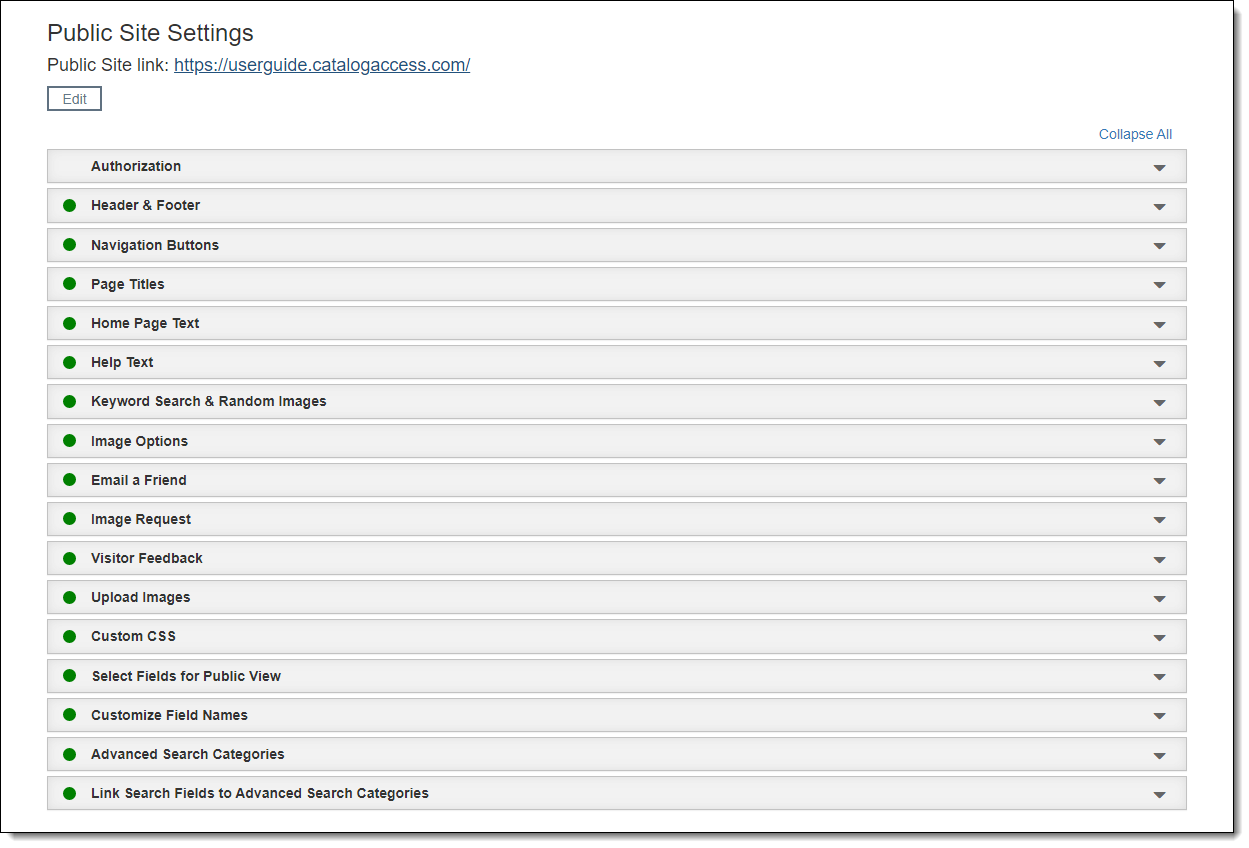The height and width of the screenshot is (848, 1249).
Task: Click the Collapse All link
Action: 1135,134
